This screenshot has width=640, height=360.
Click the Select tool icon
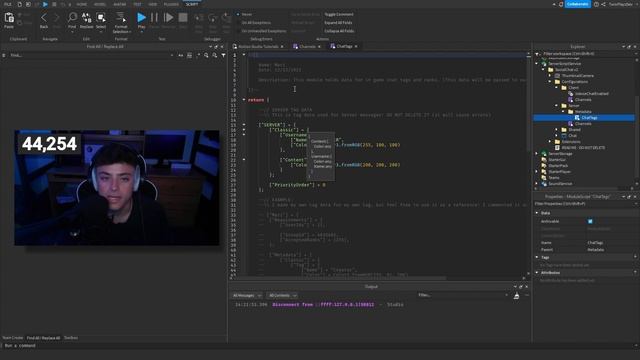(x=101, y=17)
